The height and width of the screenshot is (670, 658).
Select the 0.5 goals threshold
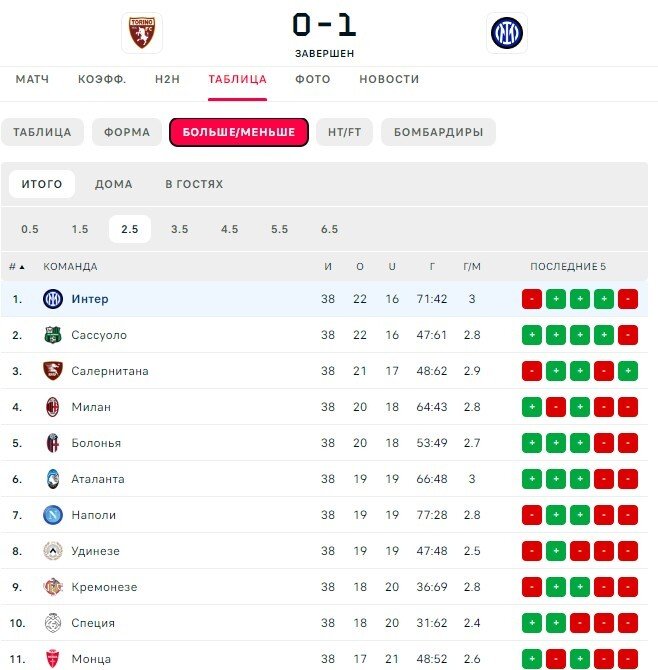[30, 229]
